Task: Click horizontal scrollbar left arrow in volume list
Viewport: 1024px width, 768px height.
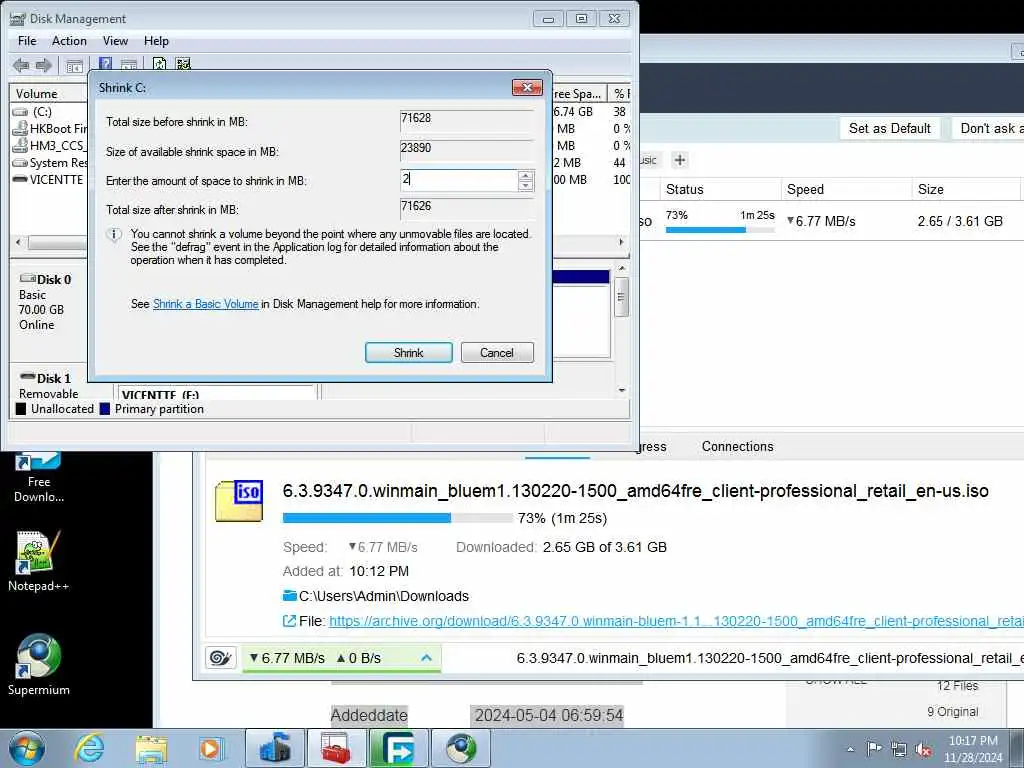Action: pos(18,242)
